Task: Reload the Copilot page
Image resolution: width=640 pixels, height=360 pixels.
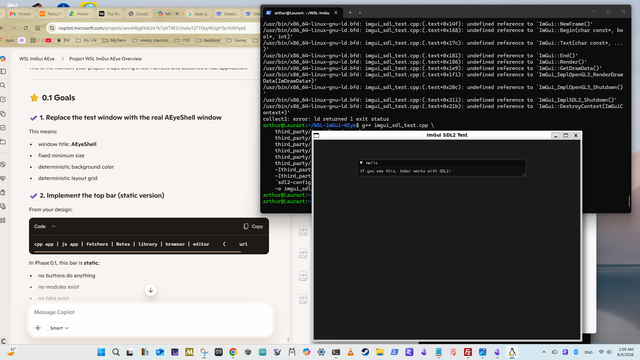Action: coord(26,28)
